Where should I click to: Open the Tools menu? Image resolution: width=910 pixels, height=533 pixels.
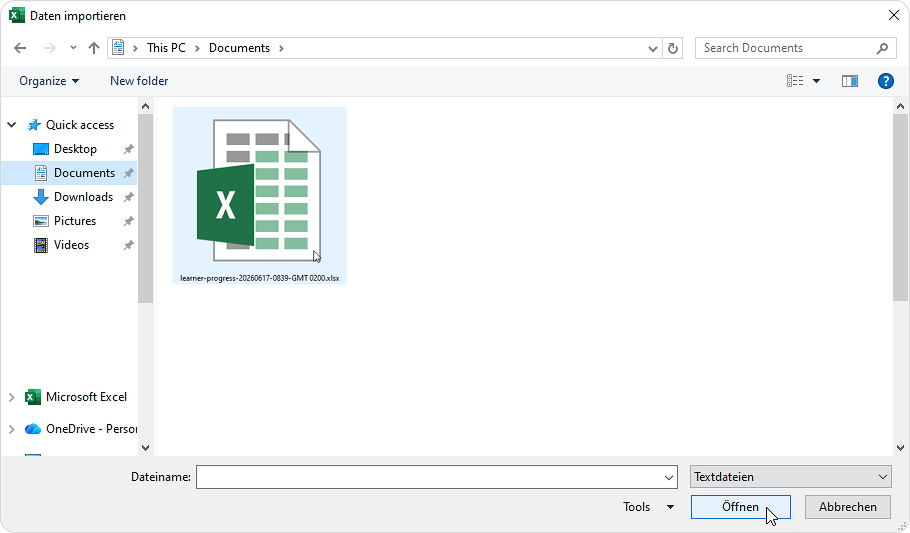[648, 507]
